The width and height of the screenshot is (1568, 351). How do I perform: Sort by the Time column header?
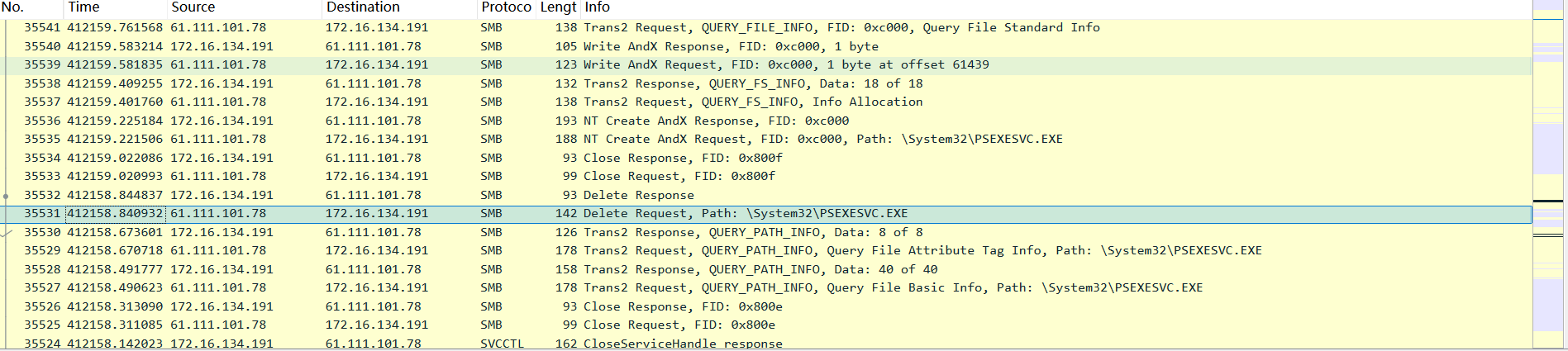coord(117,7)
